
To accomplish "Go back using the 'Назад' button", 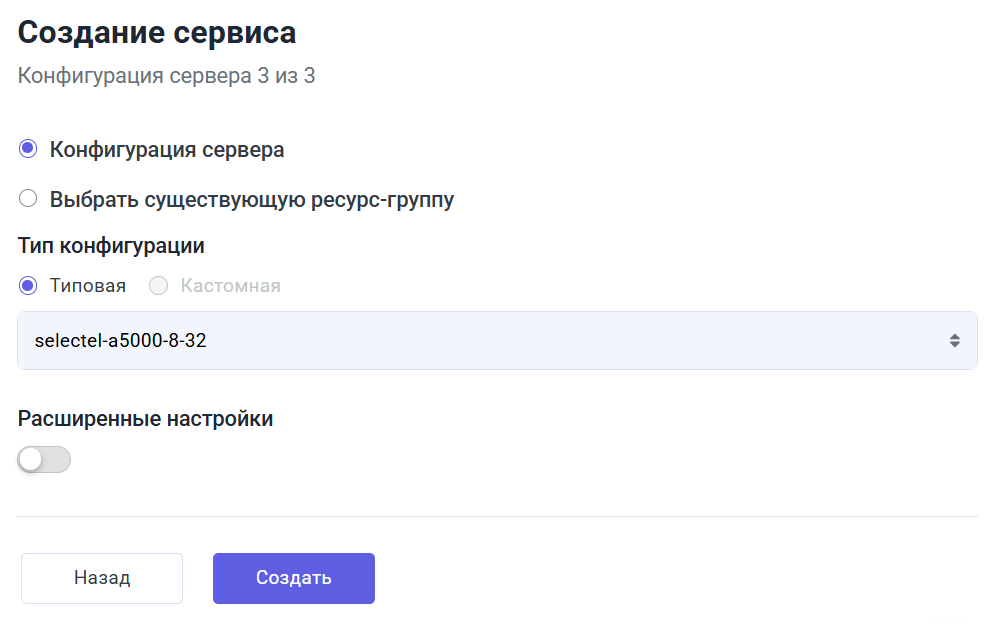I will (101, 577).
